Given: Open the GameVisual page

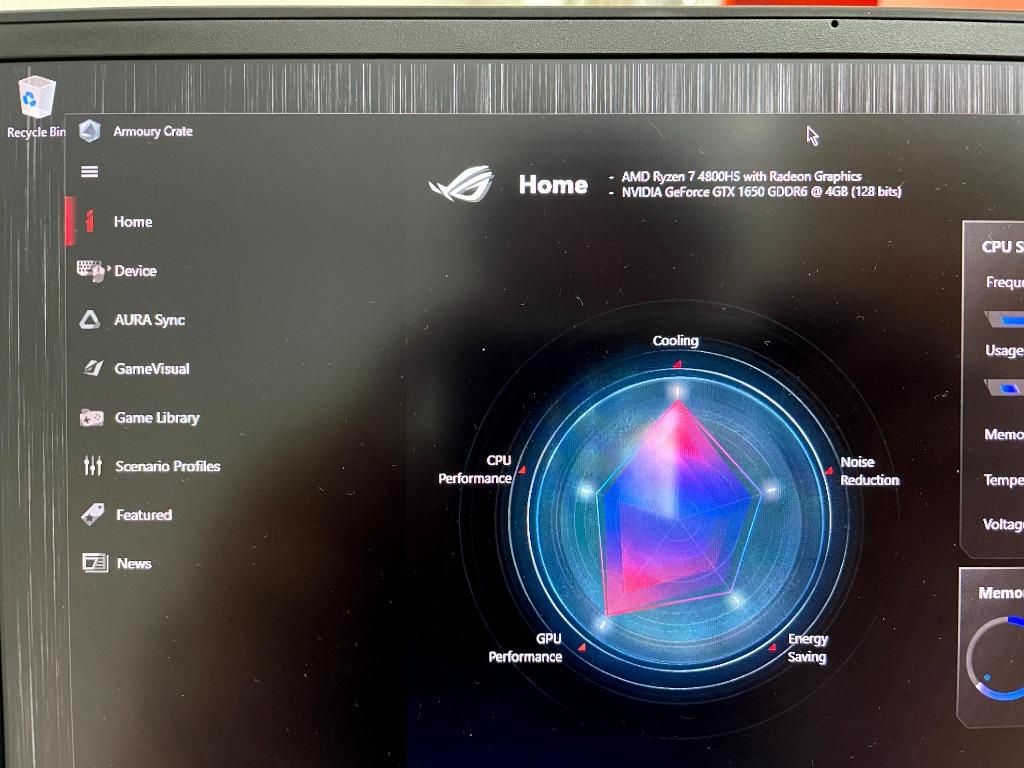Looking at the screenshot, I should 152,369.
